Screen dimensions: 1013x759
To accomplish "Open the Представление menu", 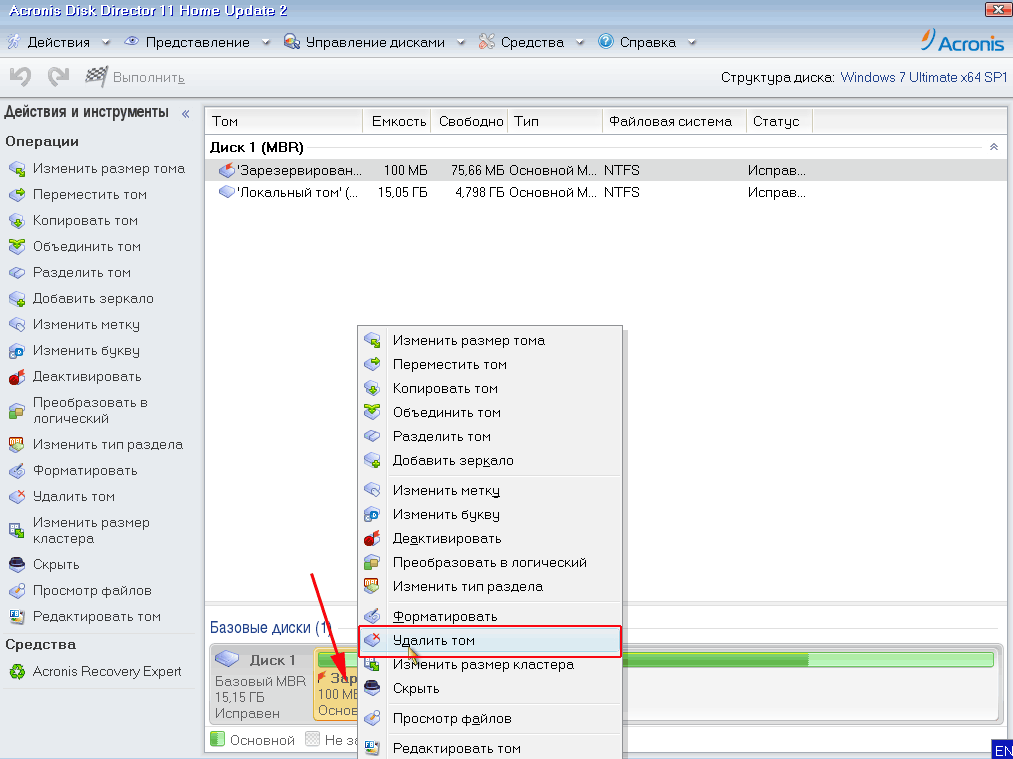I will pyautogui.click(x=197, y=43).
